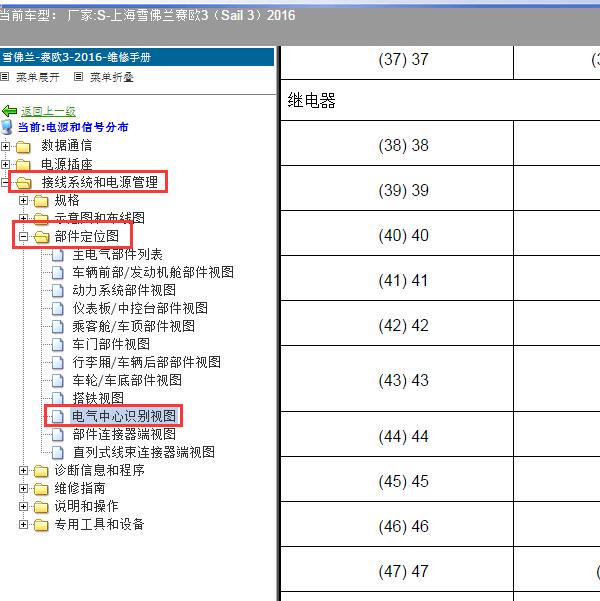Open 行李厢/车辆后部部件视图 document
Image resolution: width=600 pixels, height=601 pixels.
point(147,362)
